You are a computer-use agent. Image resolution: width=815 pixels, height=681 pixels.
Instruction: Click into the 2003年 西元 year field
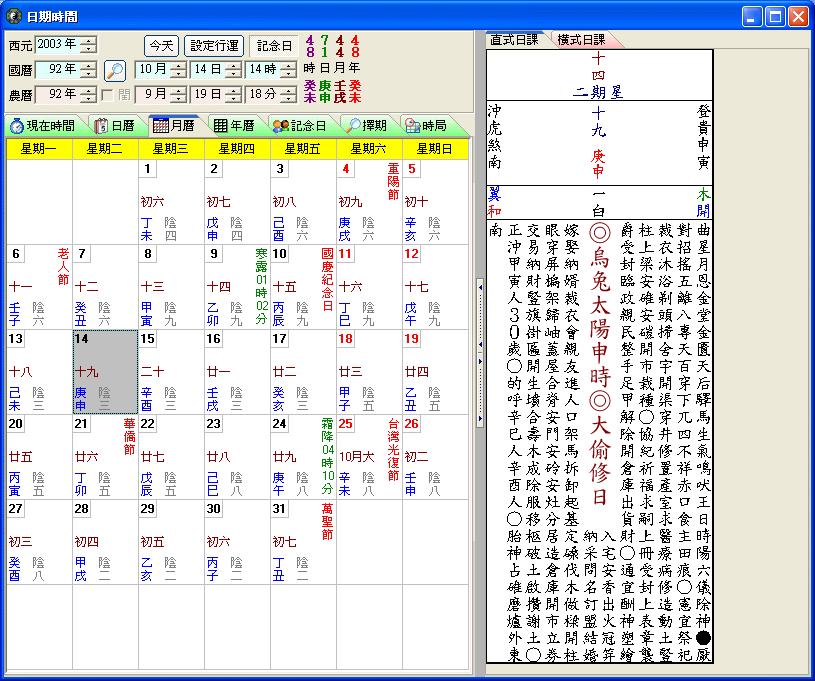coord(59,45)
